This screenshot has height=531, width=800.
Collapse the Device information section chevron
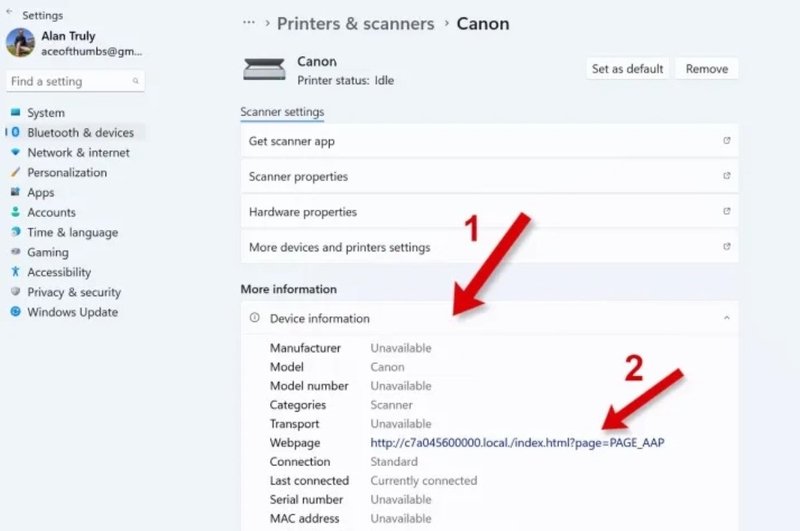point(727,318)
